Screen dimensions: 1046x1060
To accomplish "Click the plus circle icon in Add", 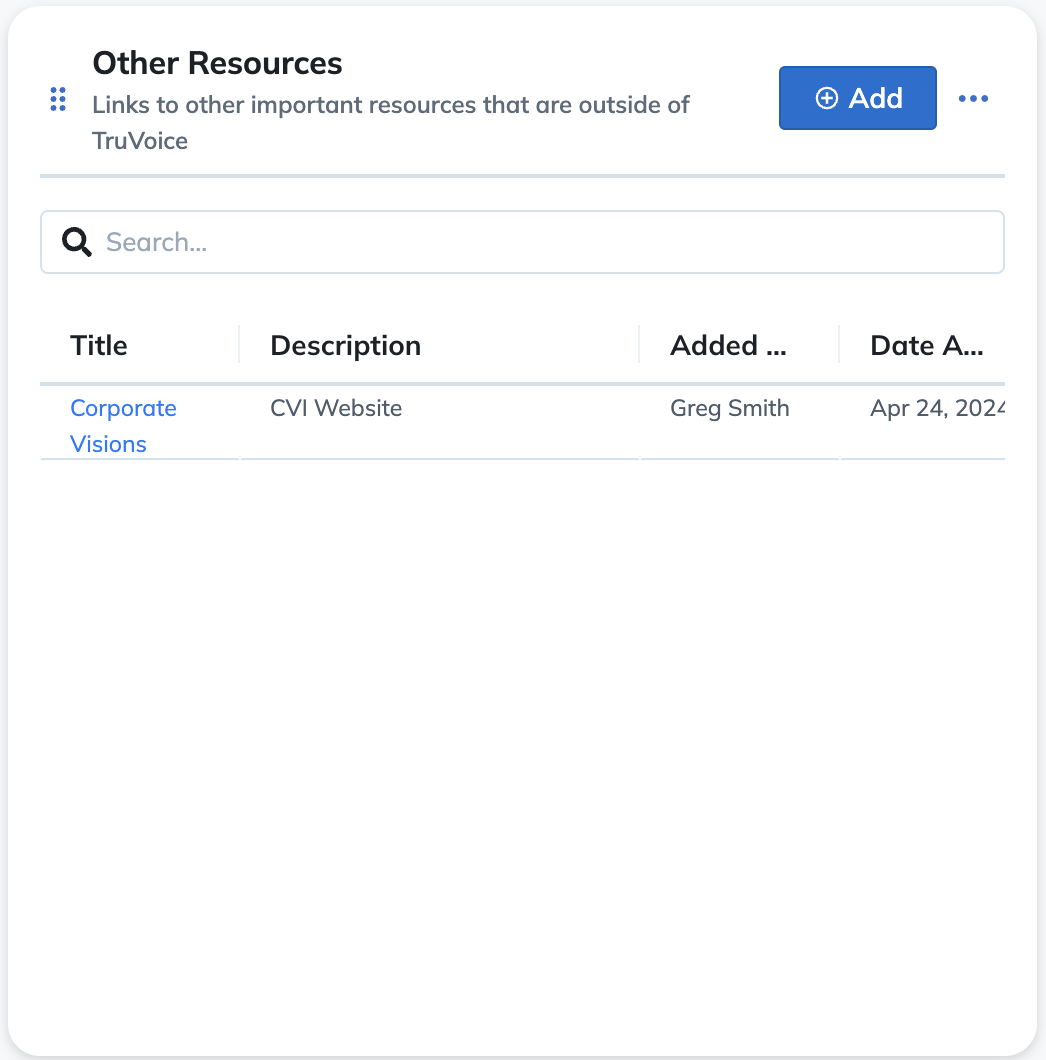I will click(826, 98).
